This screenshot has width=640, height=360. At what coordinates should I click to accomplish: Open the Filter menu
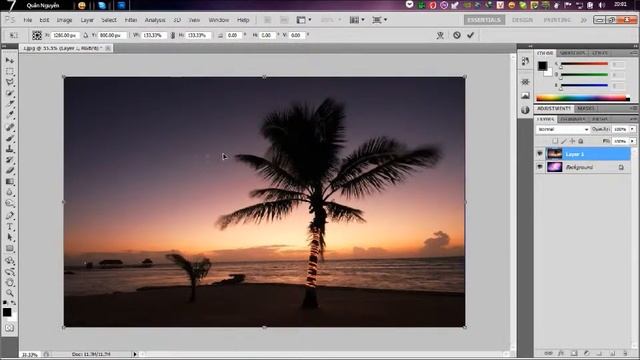click(x=131, y=20)
